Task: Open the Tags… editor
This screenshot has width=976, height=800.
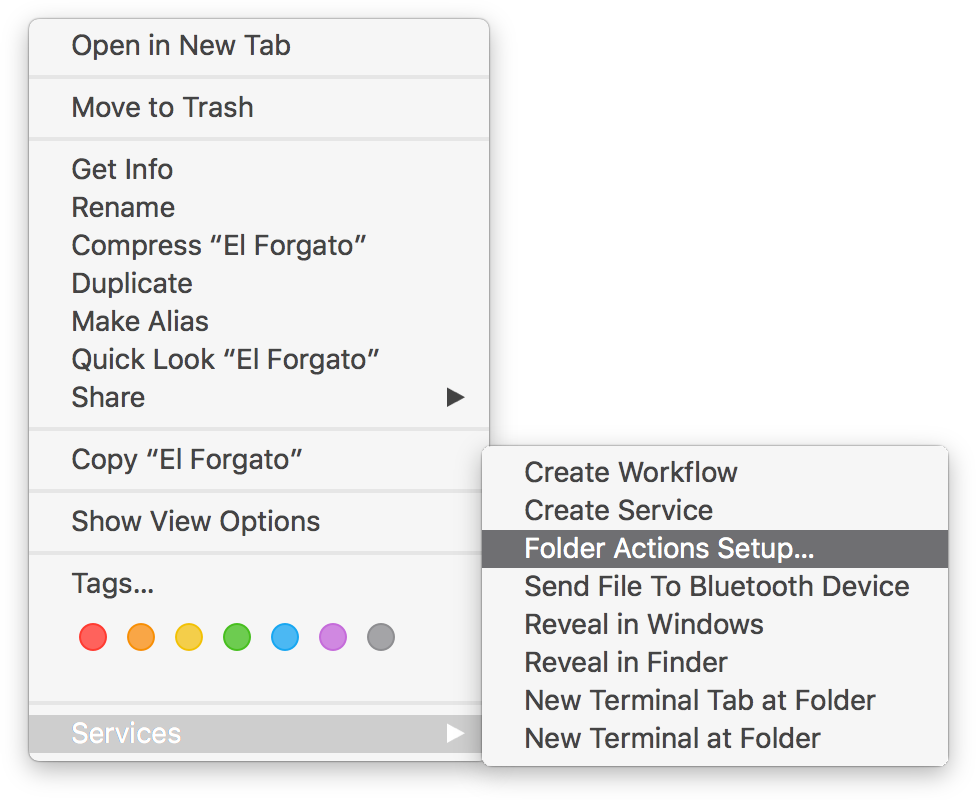Action: tap(259, 583)
